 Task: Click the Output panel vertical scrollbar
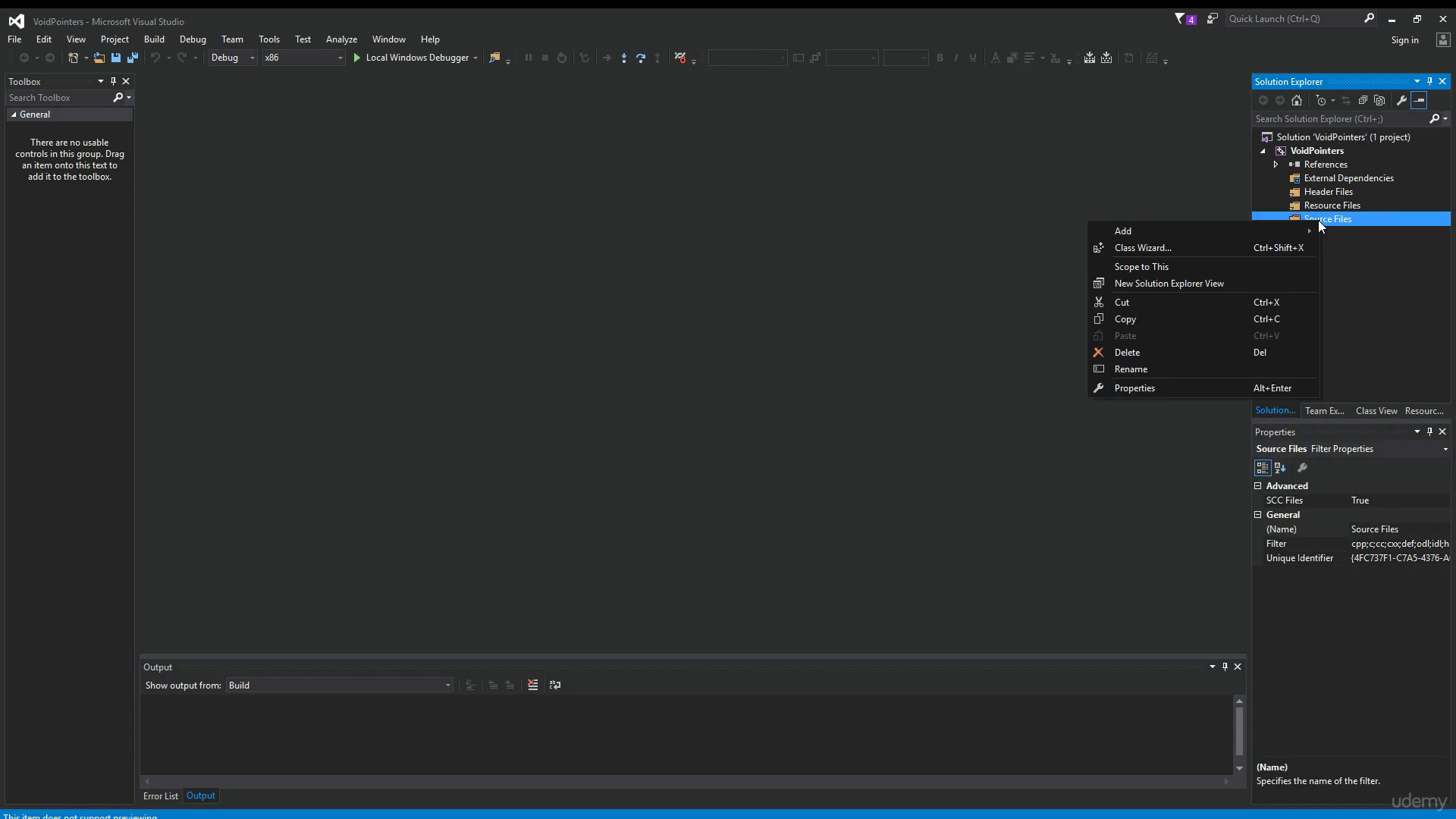tap(1239, 734)
